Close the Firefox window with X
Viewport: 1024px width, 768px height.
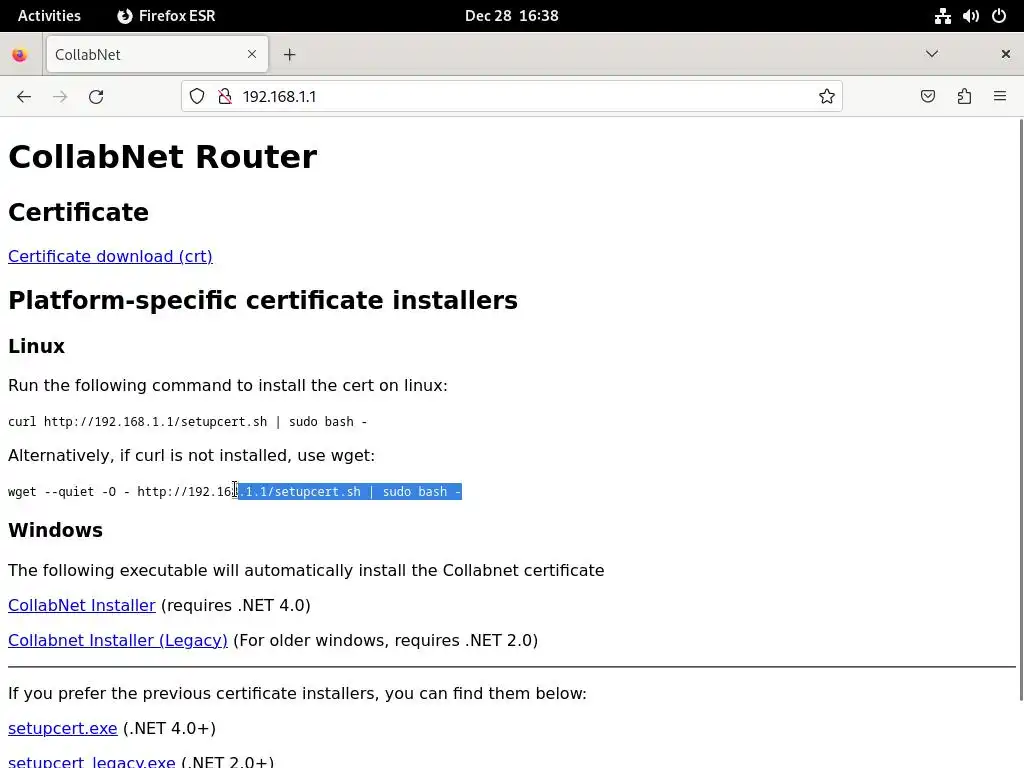point(1006,54)
